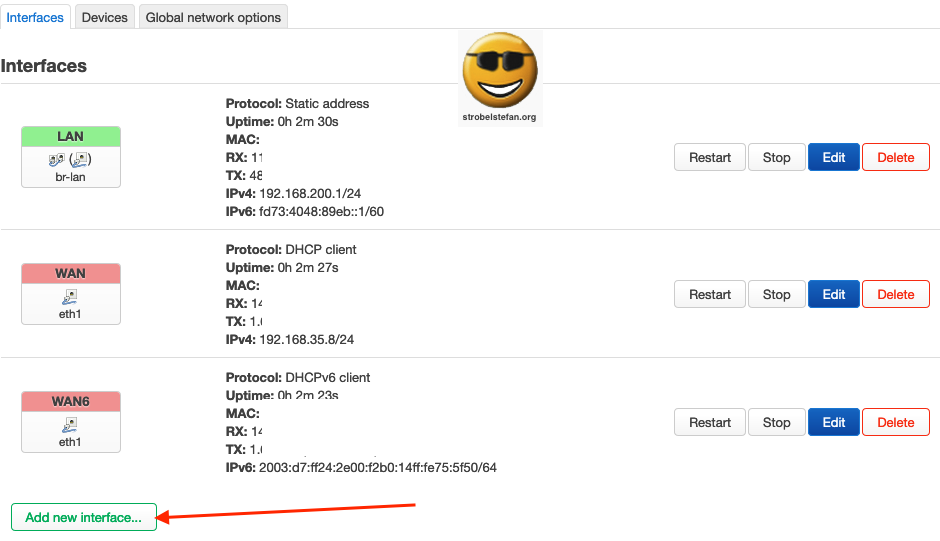Click the Interfaces section heading
Viewport: 940px width, 541px height.
click(44, 65)
